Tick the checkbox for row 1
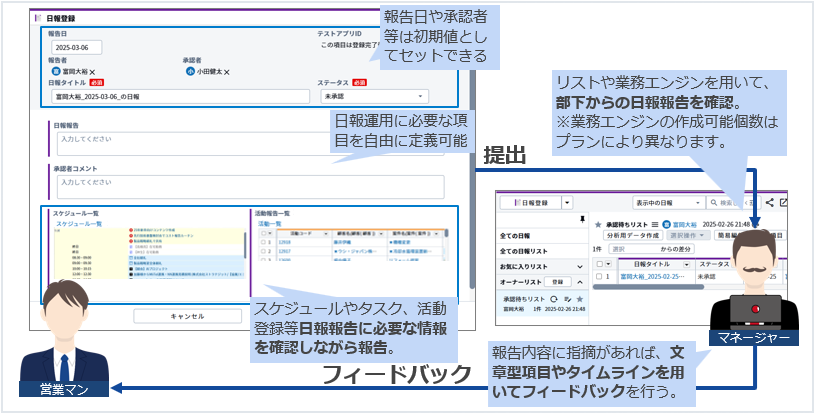 click(599, 277)
